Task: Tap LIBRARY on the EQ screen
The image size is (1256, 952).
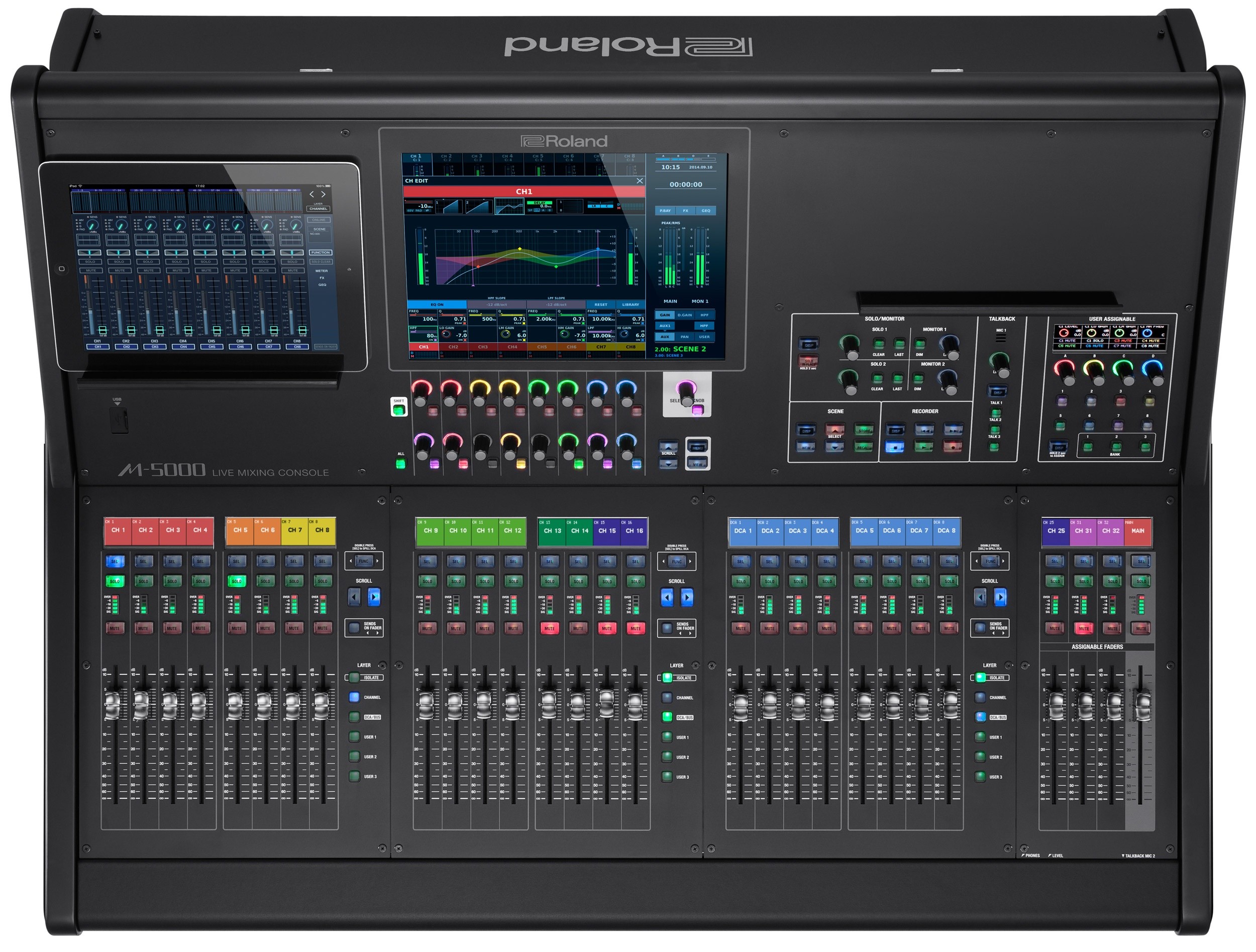Action: (x=631, y=304)
